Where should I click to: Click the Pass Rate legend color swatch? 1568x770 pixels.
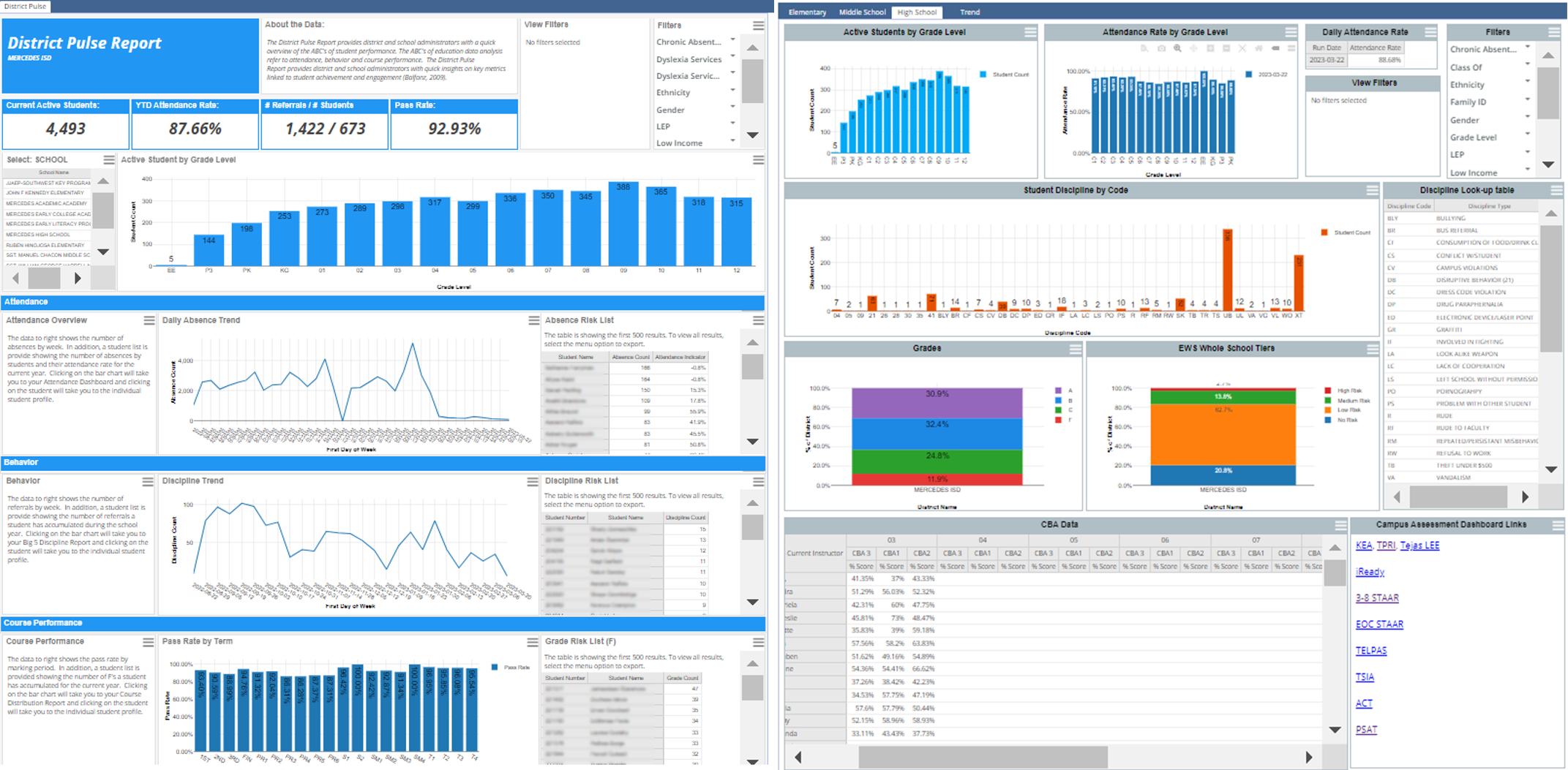495,667
